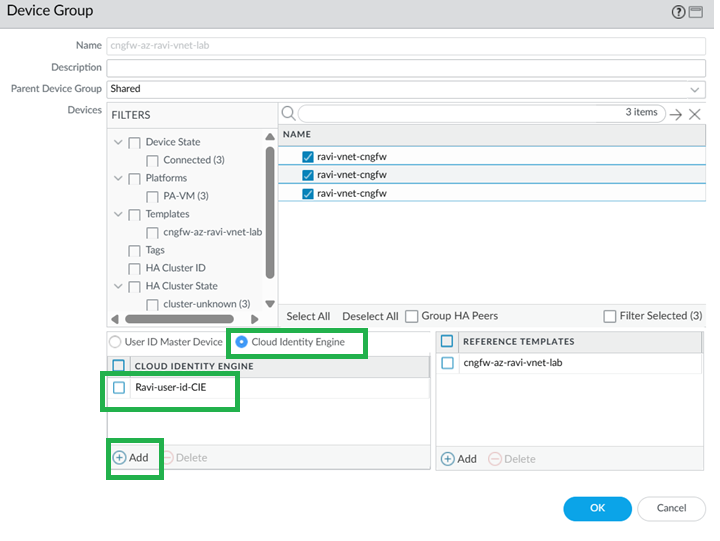Check the HA Cluster ID filter
Viewport: 720px width, 541px height.
coord(134,269)
